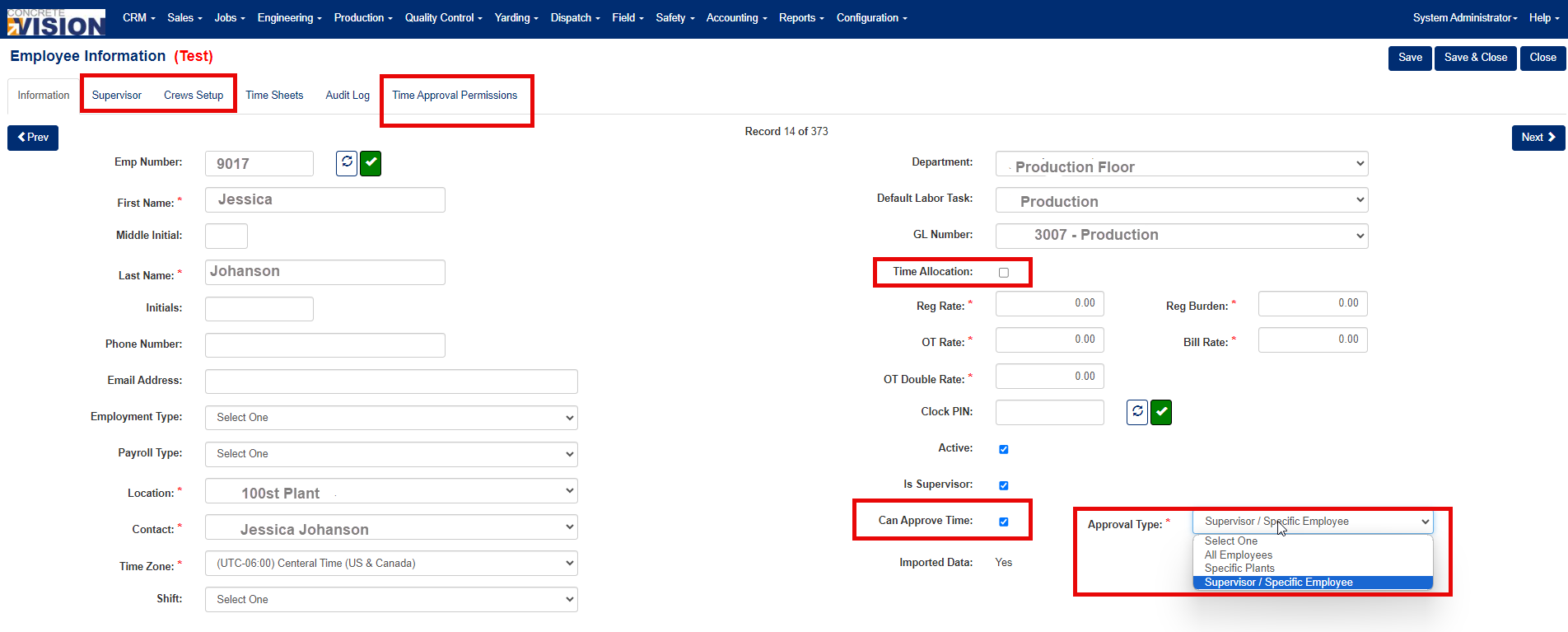Choose Supervisor / Specific Employee option in list
This screenshot has height=632, width=1568.
1313,583
